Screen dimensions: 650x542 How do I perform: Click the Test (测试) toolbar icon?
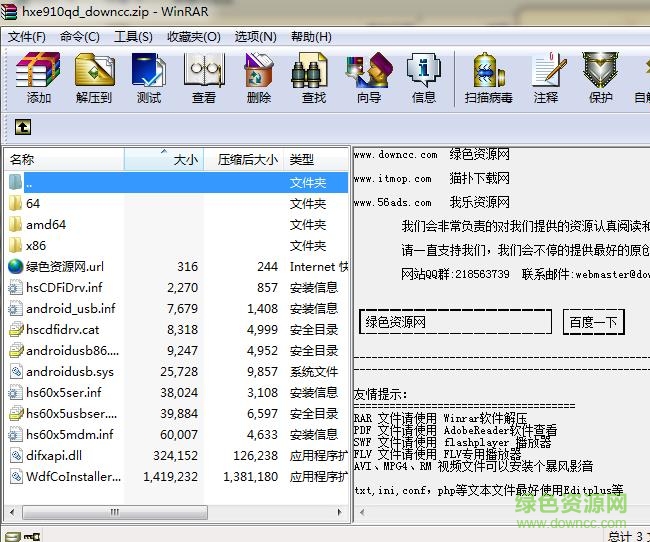148,70
